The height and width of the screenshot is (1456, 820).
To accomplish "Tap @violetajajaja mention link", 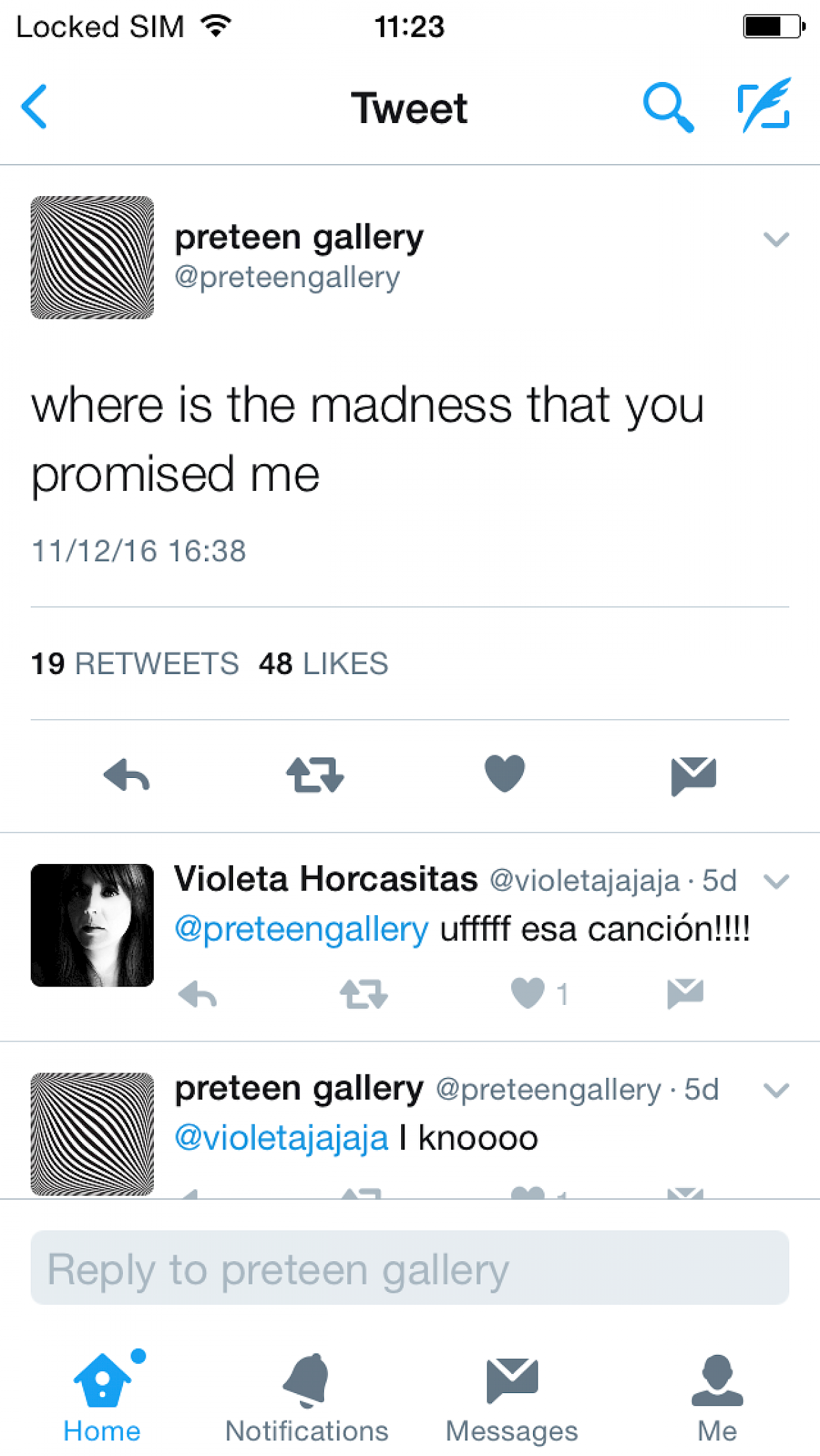I will coord(282,1138).
